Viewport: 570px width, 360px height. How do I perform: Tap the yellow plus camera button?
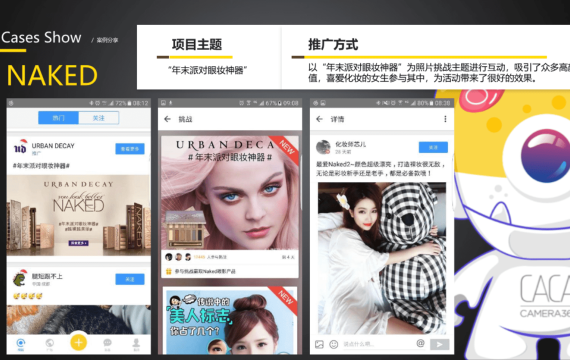click(x=79, y=342)
